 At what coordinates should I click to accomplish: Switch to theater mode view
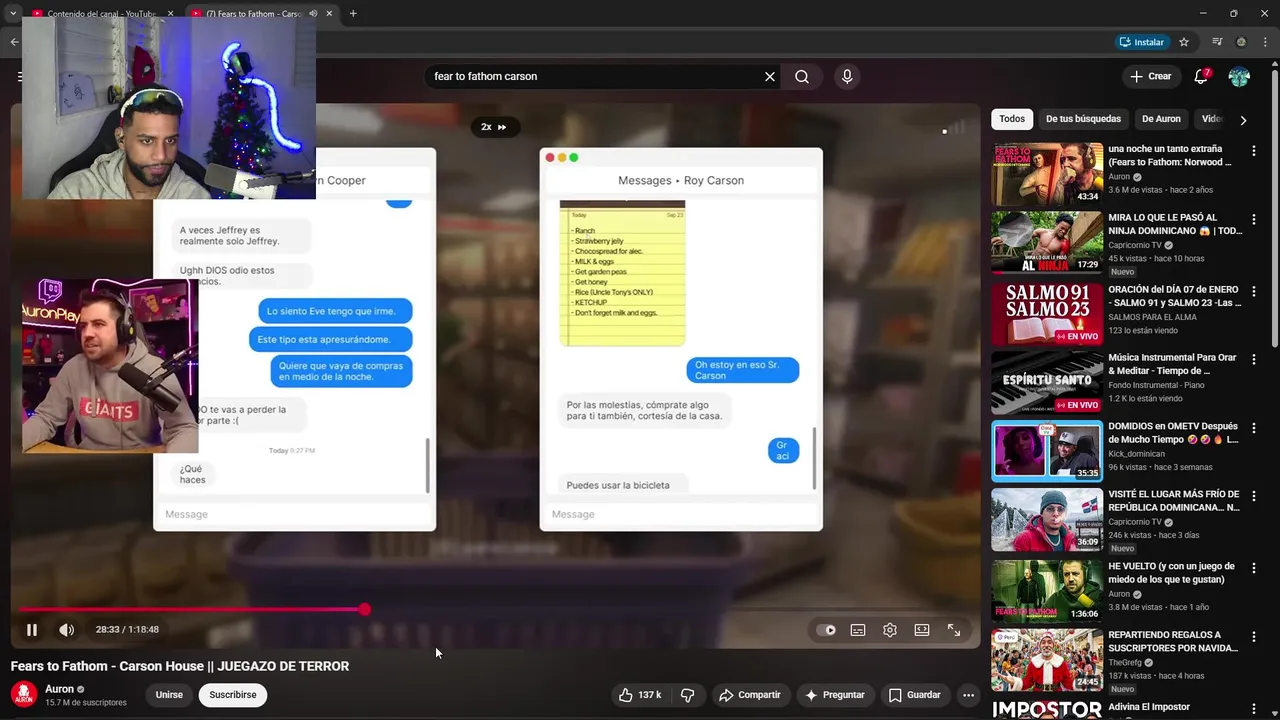[922, 630]
